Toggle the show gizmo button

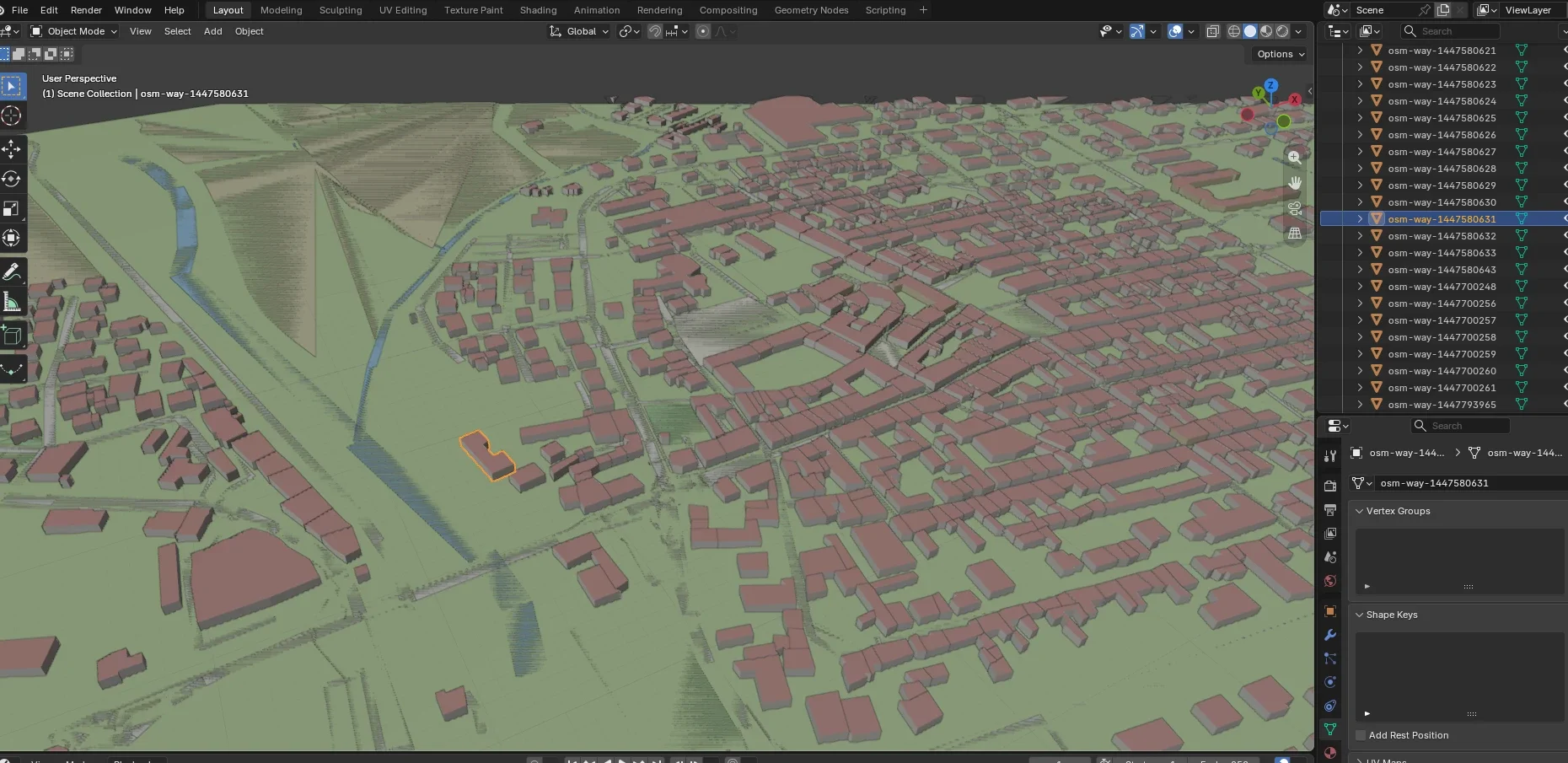[x=1137, y=31]
